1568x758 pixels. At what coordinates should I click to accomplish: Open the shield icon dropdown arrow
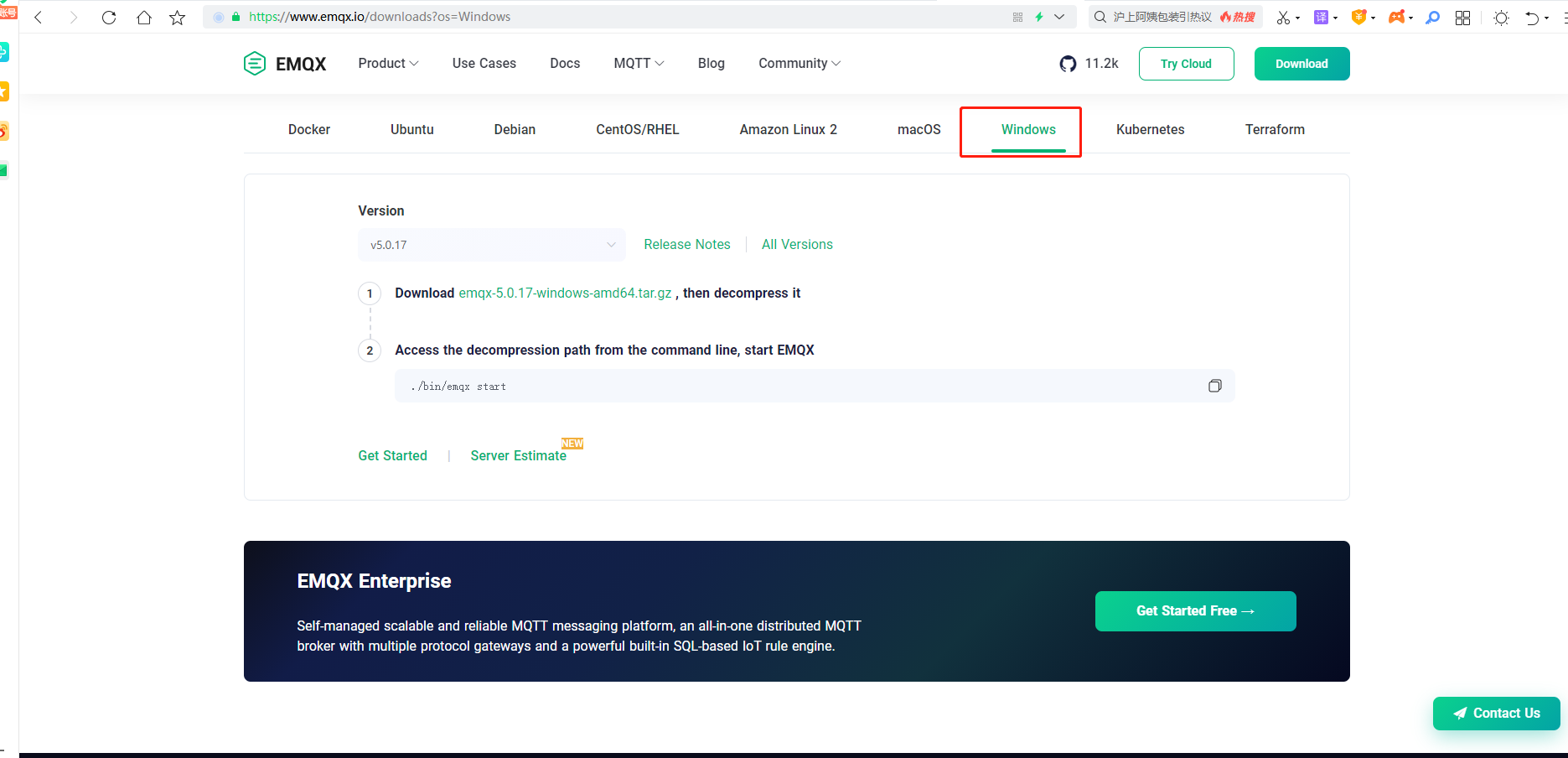(x=1374, y=18)
